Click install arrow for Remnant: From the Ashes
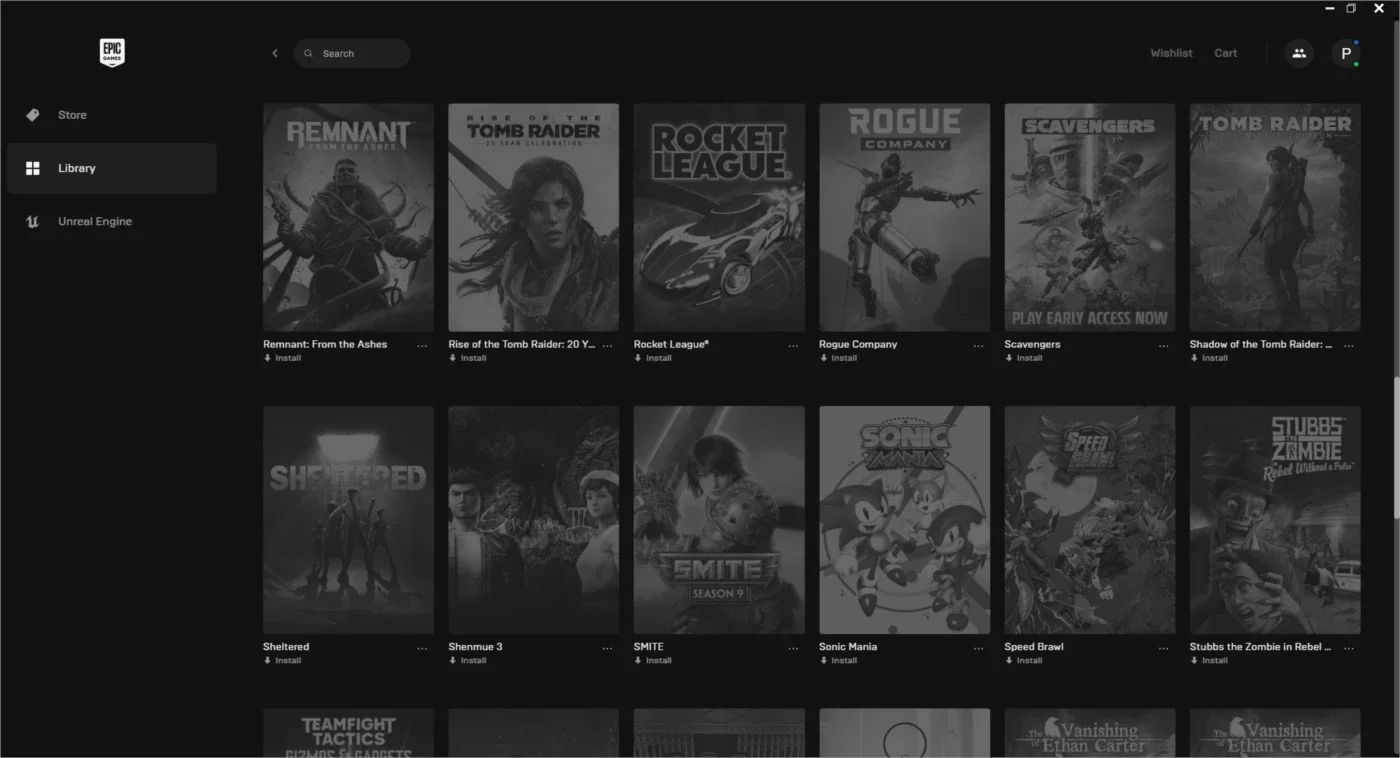This screenshot has width=1400, height=758. pyautogui.click(x=267, y=358)
